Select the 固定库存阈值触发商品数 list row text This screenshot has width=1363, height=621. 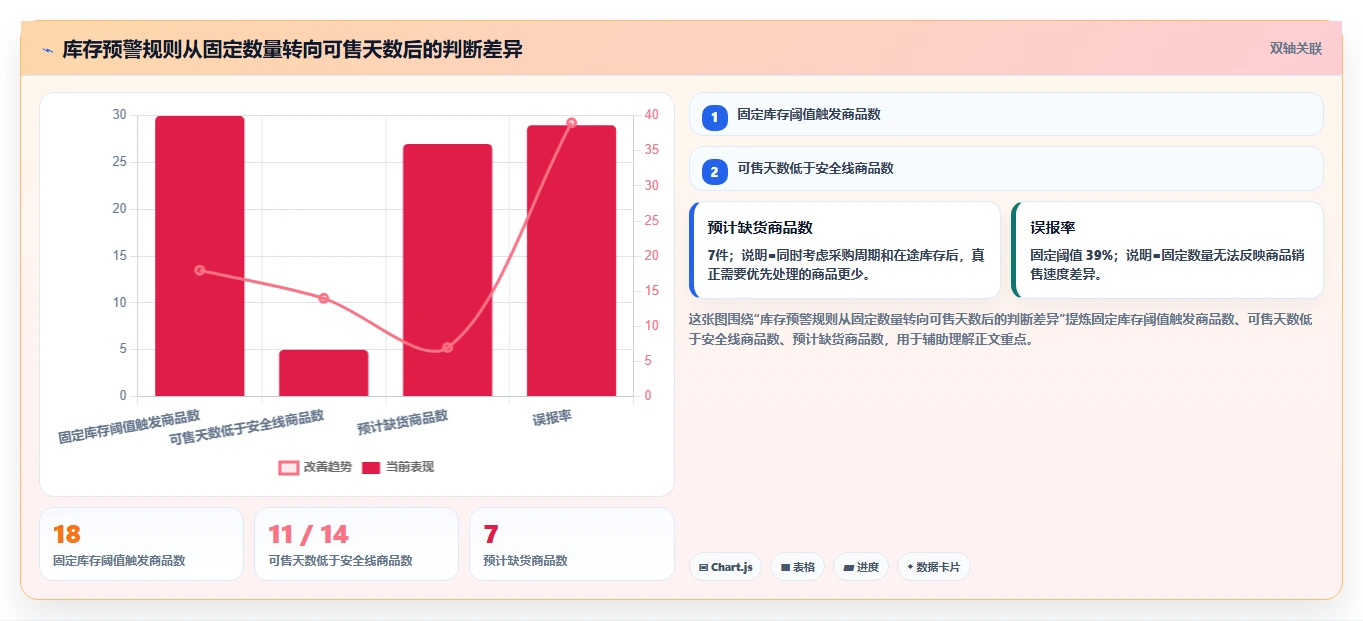(x=809, y=115)
